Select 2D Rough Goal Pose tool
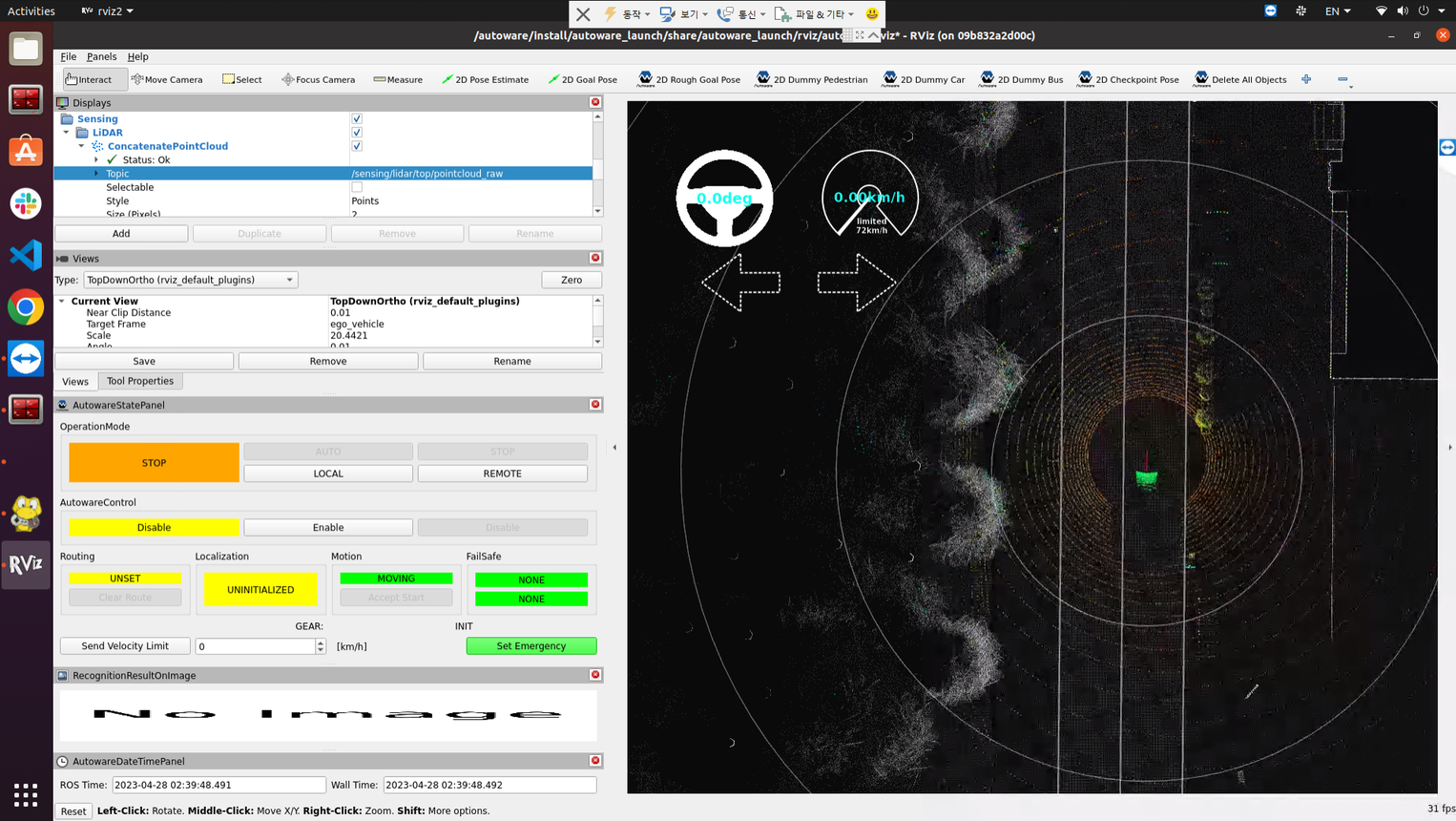The image size is (1456, 821). (x=689, y=79)
